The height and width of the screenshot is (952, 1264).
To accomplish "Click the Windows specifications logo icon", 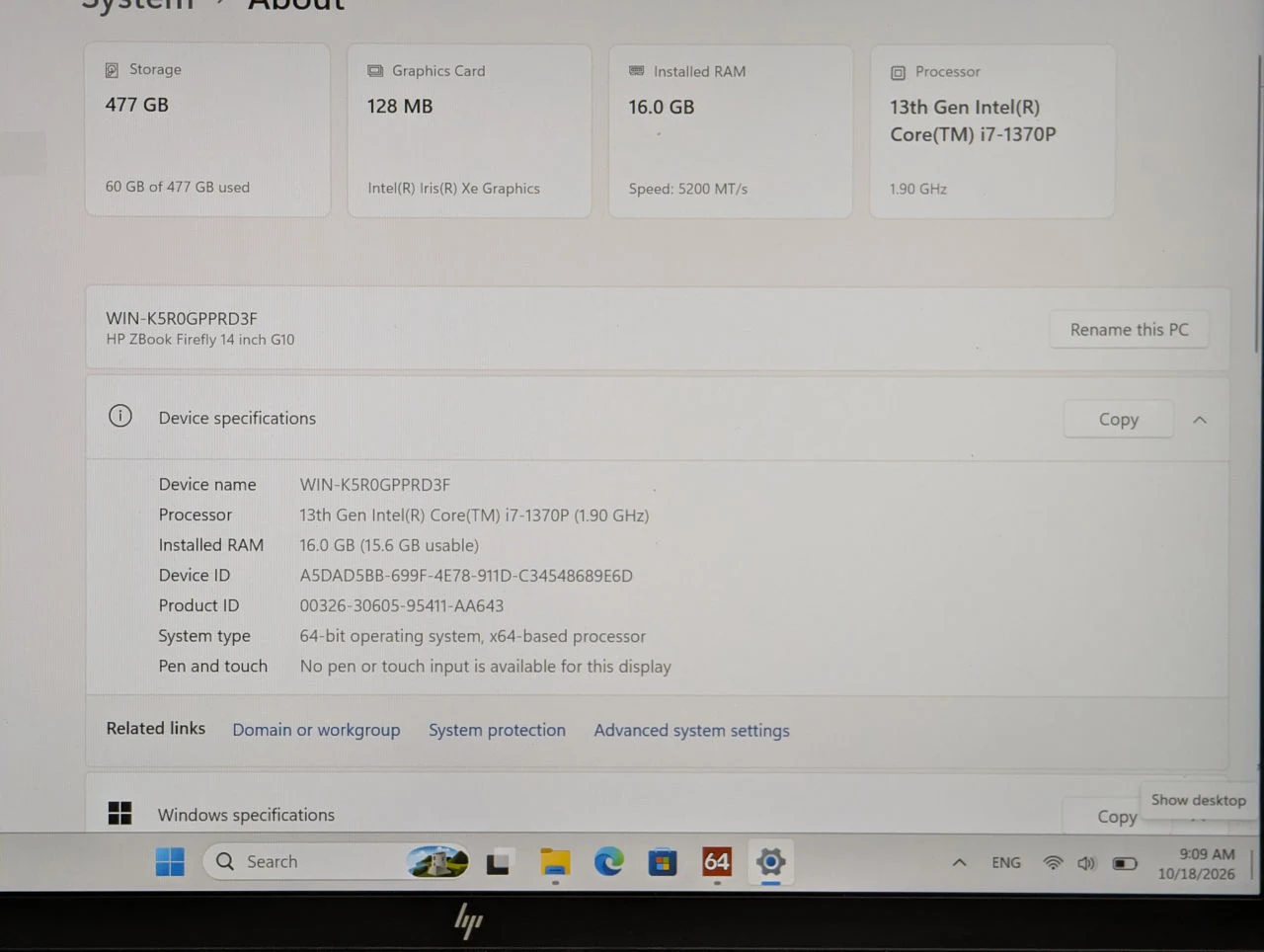I will coord(119,813).
